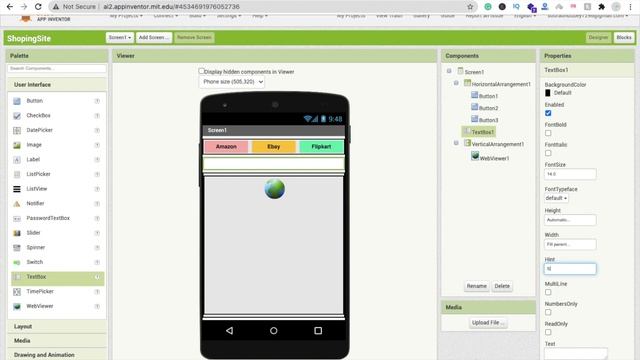This screenshot has height=360, width=640.
Task: Tap the phone preview home circle icon
Action: click(x=273, y=331)
